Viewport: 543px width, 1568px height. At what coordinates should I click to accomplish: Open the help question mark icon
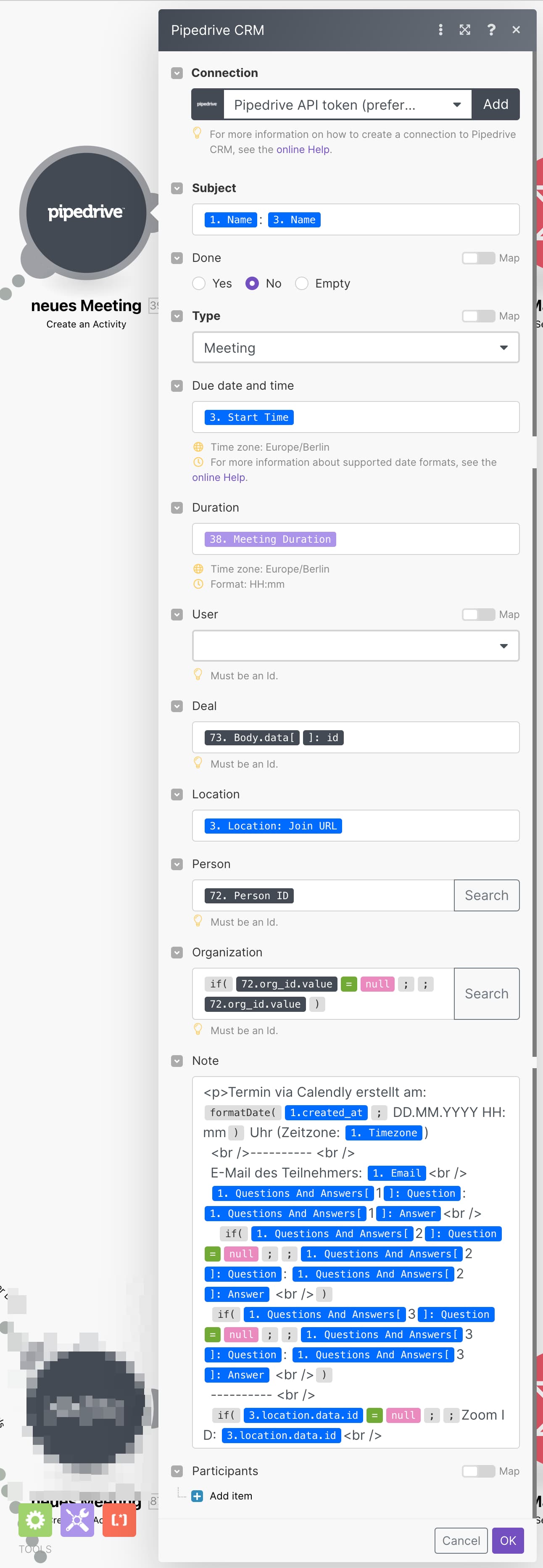(491, 30)
